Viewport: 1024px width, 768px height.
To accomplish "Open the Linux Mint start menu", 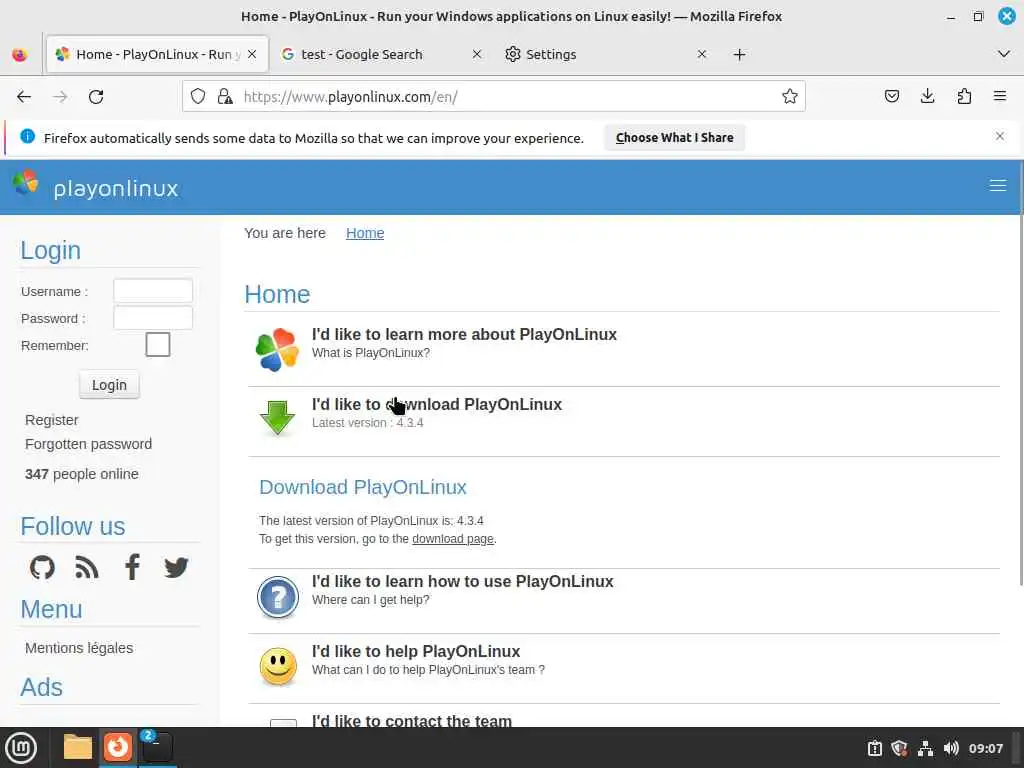I will (x=21, y=748).
